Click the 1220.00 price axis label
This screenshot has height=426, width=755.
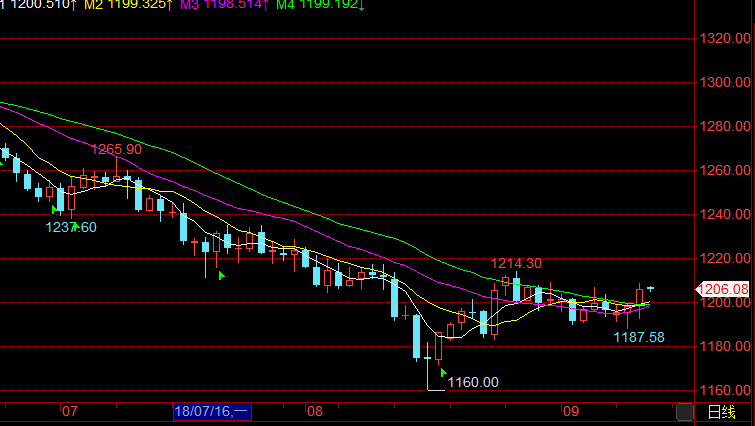725,258
